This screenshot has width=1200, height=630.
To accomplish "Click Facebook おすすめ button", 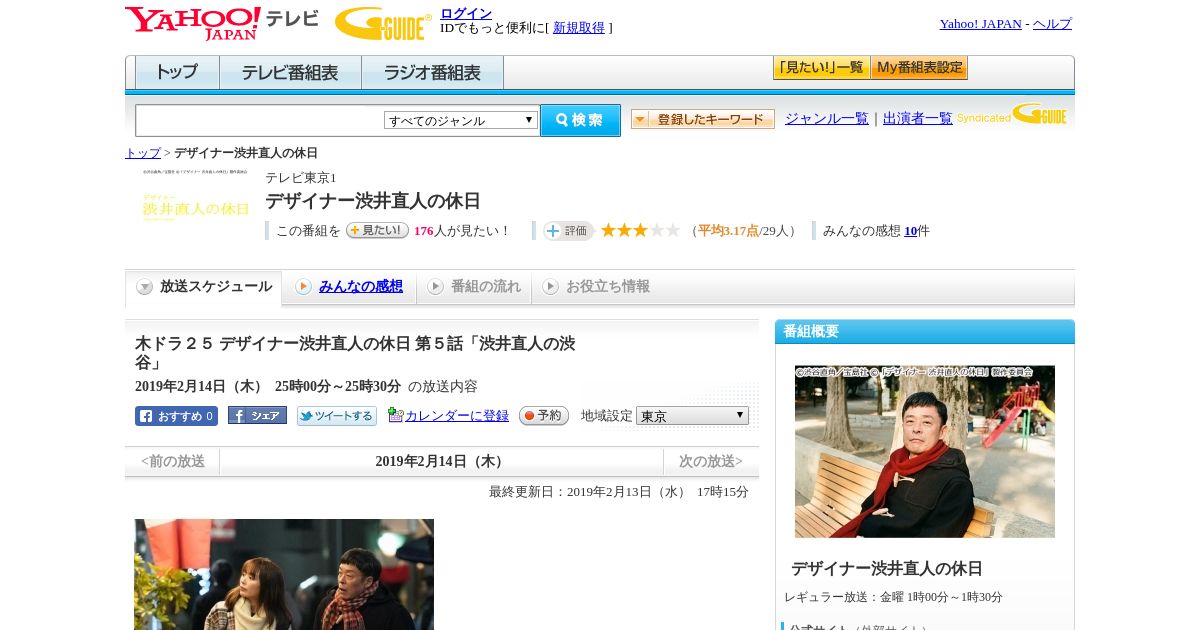I will [x=176, y=416].
